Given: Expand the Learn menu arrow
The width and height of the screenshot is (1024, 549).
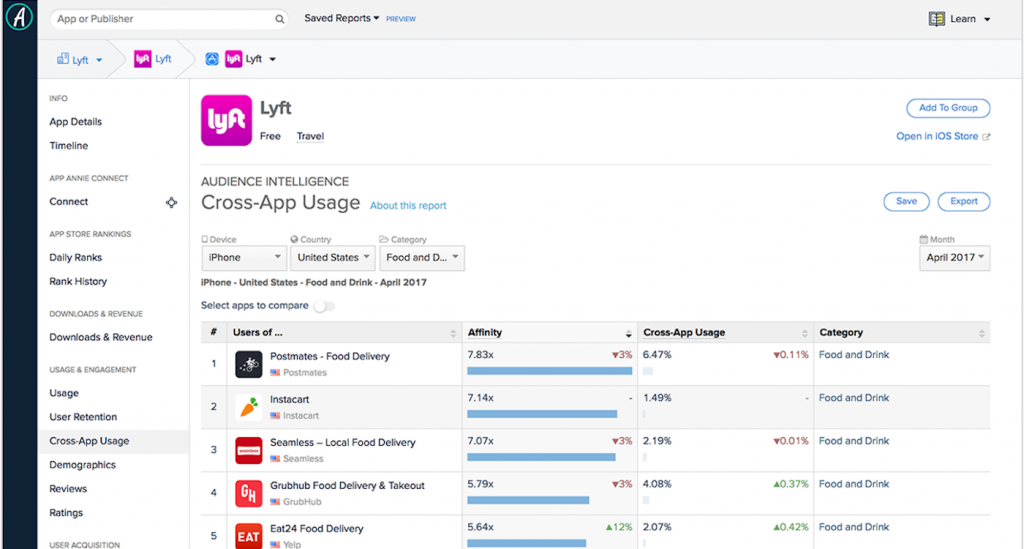Looking at the screenshot, I should pyautogui.click(x=987, y=20).
